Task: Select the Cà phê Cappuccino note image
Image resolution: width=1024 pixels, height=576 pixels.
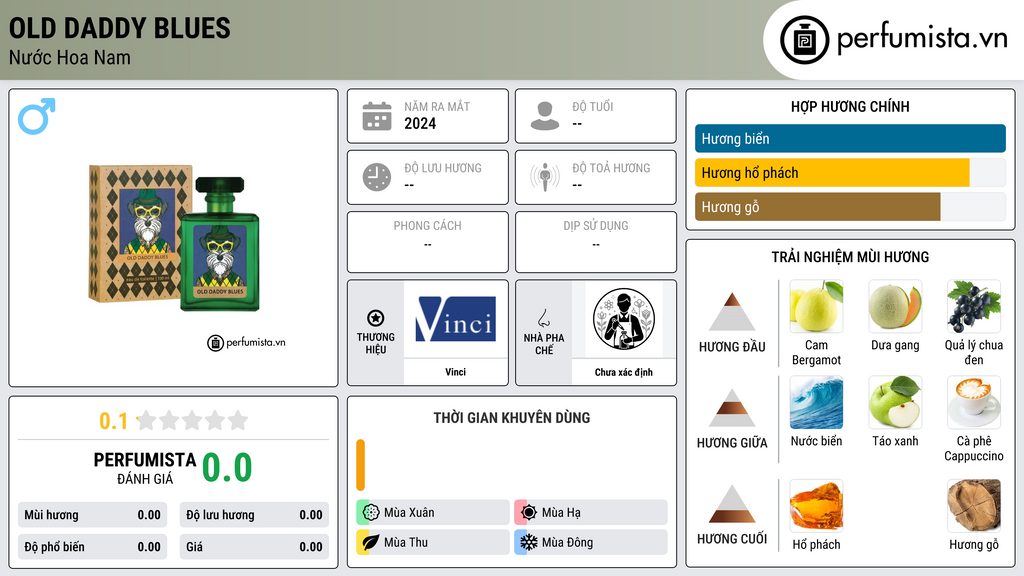Action: coord(974,402)
